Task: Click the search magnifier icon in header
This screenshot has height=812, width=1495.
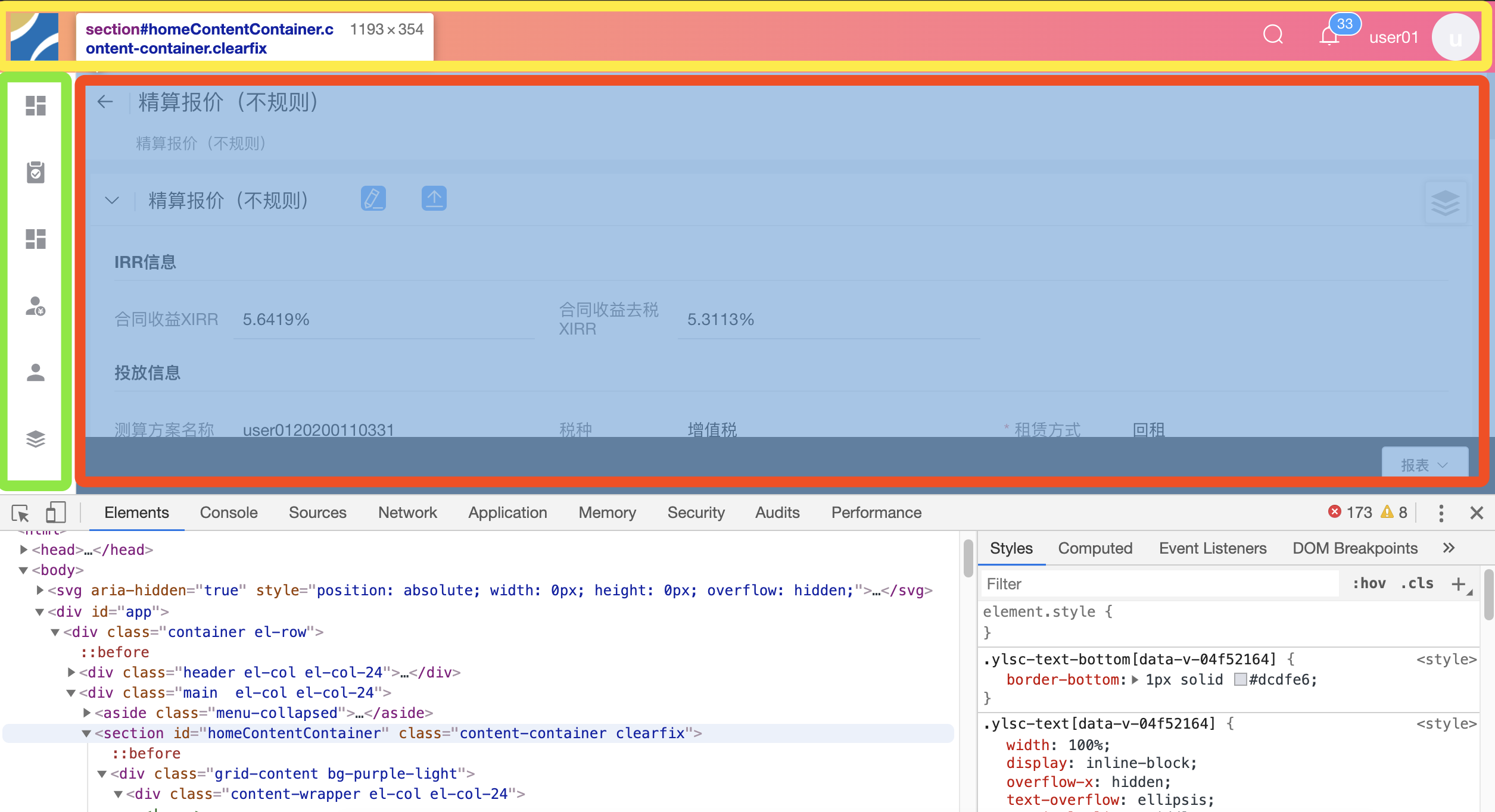Action: coord(1273,35)
